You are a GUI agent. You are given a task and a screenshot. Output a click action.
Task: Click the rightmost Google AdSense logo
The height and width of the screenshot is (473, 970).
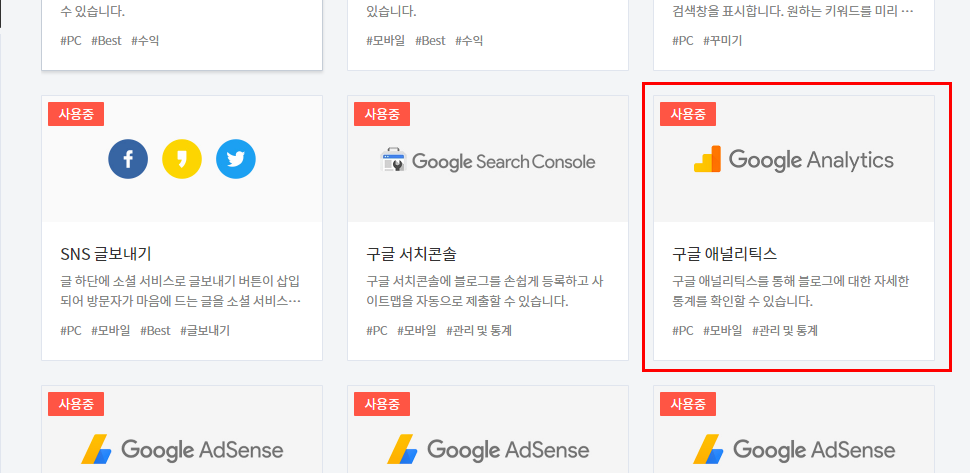point(794,450)
